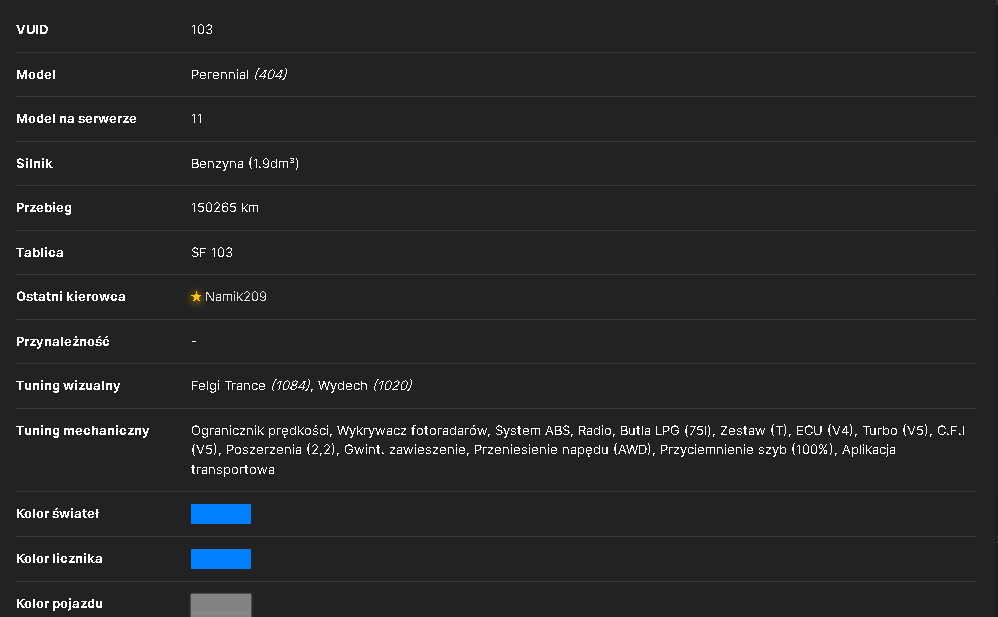Click the Przynależność row label
The image size is (998, 617).
(62, 342)
